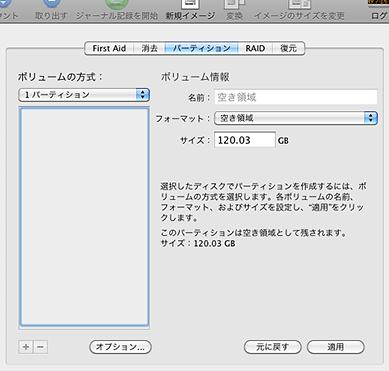The image size is (389, 371).
Task: Click the 元に戻す button
Action: coord(273,347)
